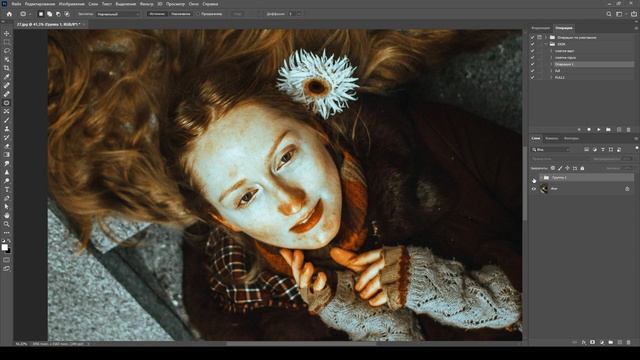The image size is (640, 360).
Task: Click the Lock Position icon in Layers
Action: point(567,168)
